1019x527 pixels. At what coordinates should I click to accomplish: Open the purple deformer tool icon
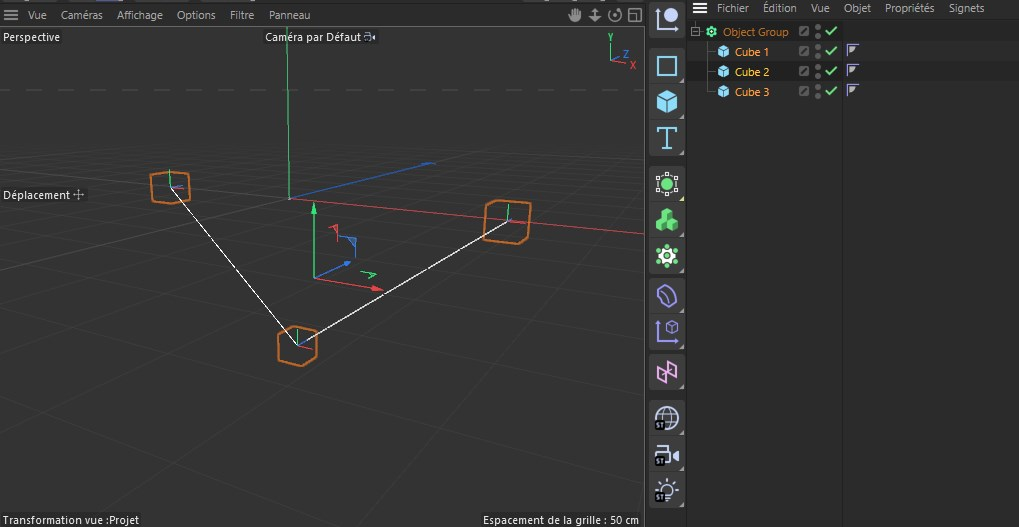[x=667, y=296]
